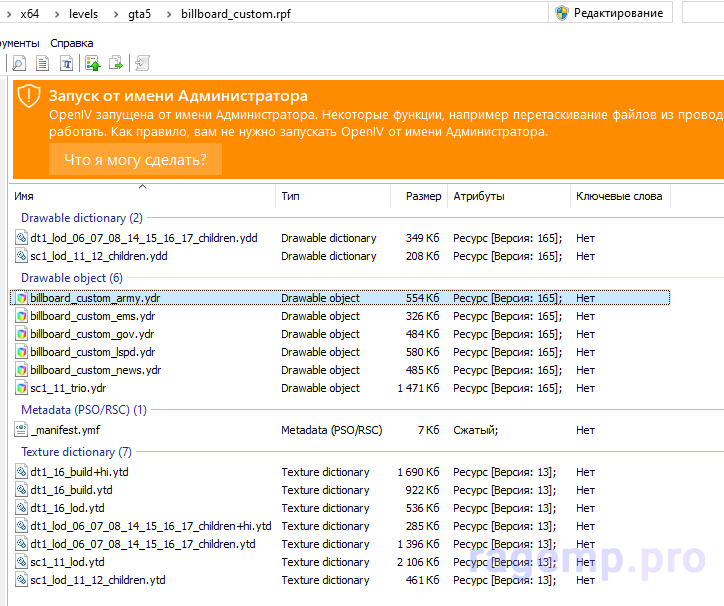This screenshot has width=724, height=606.
Task: Expand breadcrumb arrow before billboard_custom.rpf
Action: [168, 13]
